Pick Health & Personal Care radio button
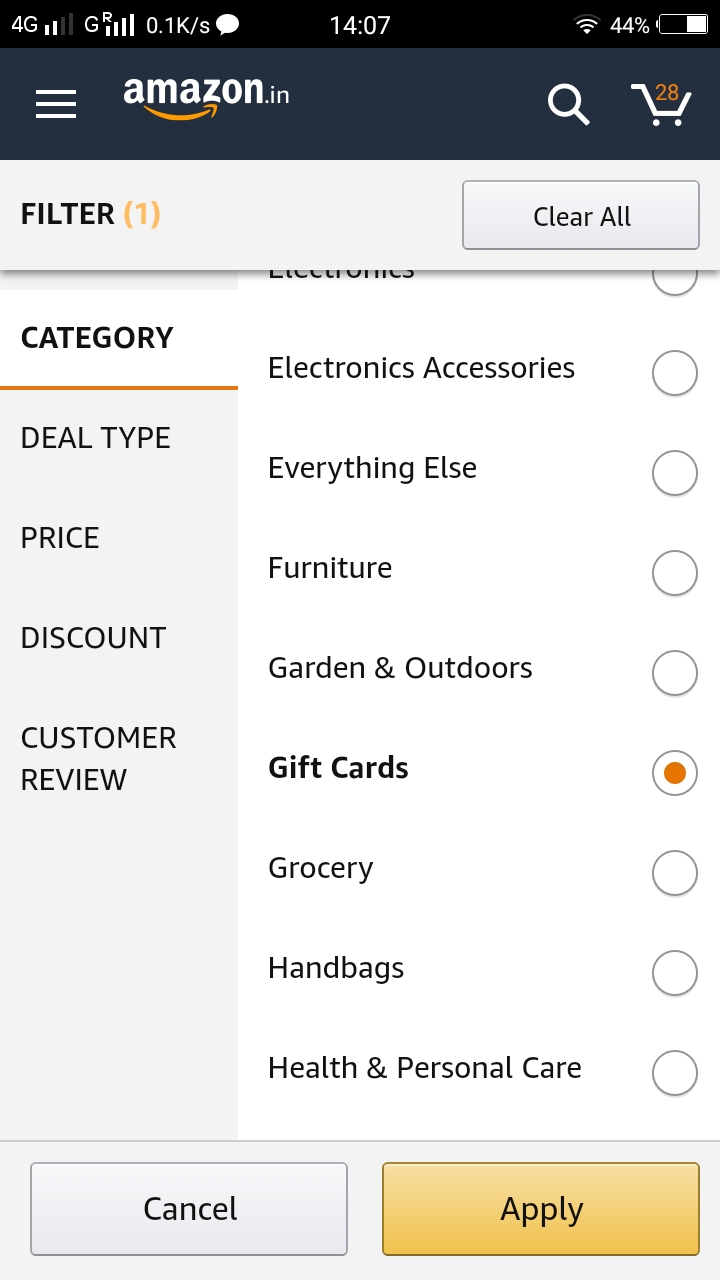The image size is (720, 1280). point(674,1073)
